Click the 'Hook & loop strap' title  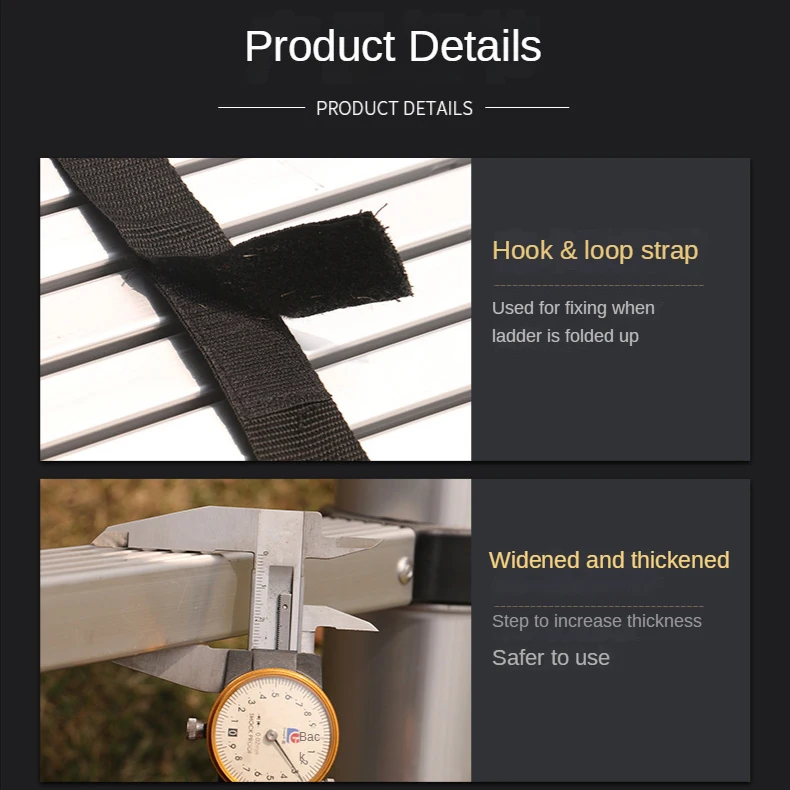click(595, 250)
